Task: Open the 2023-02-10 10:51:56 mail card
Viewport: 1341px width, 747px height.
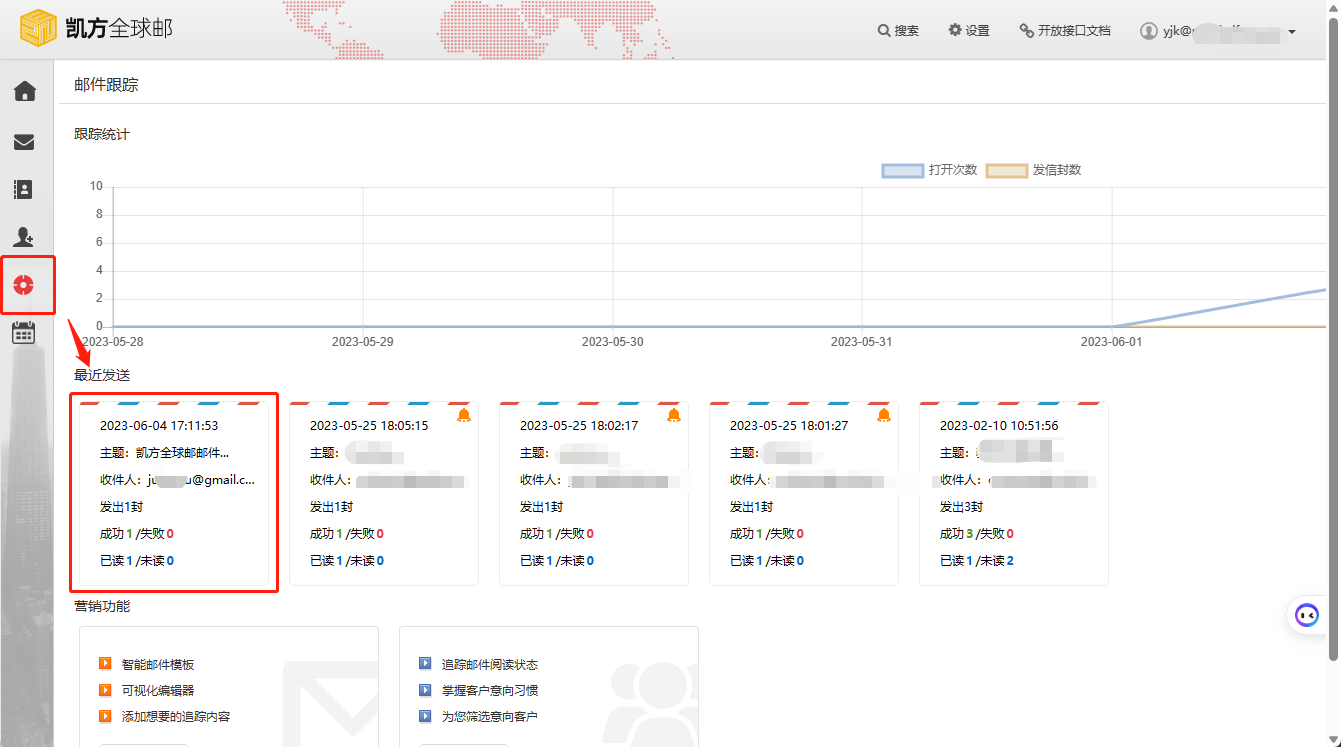Action: coord(1014,493)
